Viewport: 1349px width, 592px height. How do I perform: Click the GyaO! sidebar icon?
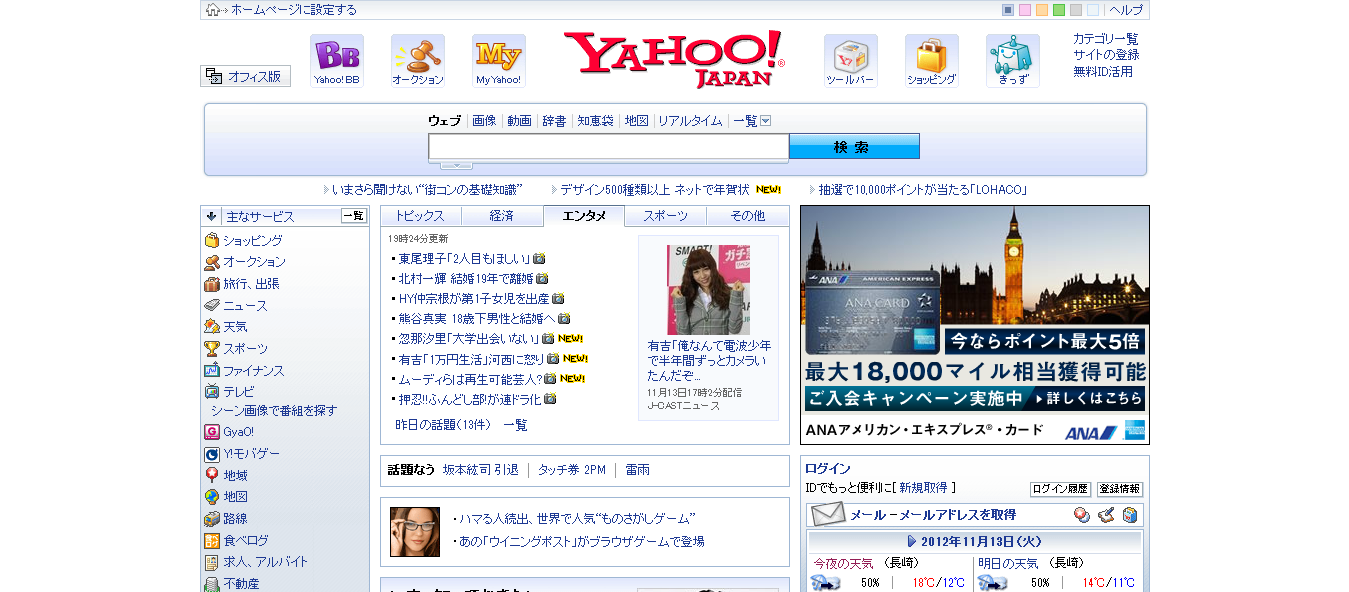[x=212, y=432]
